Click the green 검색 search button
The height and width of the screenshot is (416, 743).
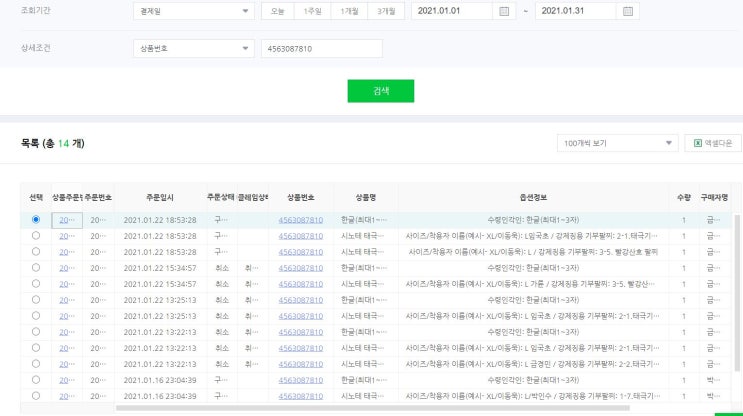381,91
